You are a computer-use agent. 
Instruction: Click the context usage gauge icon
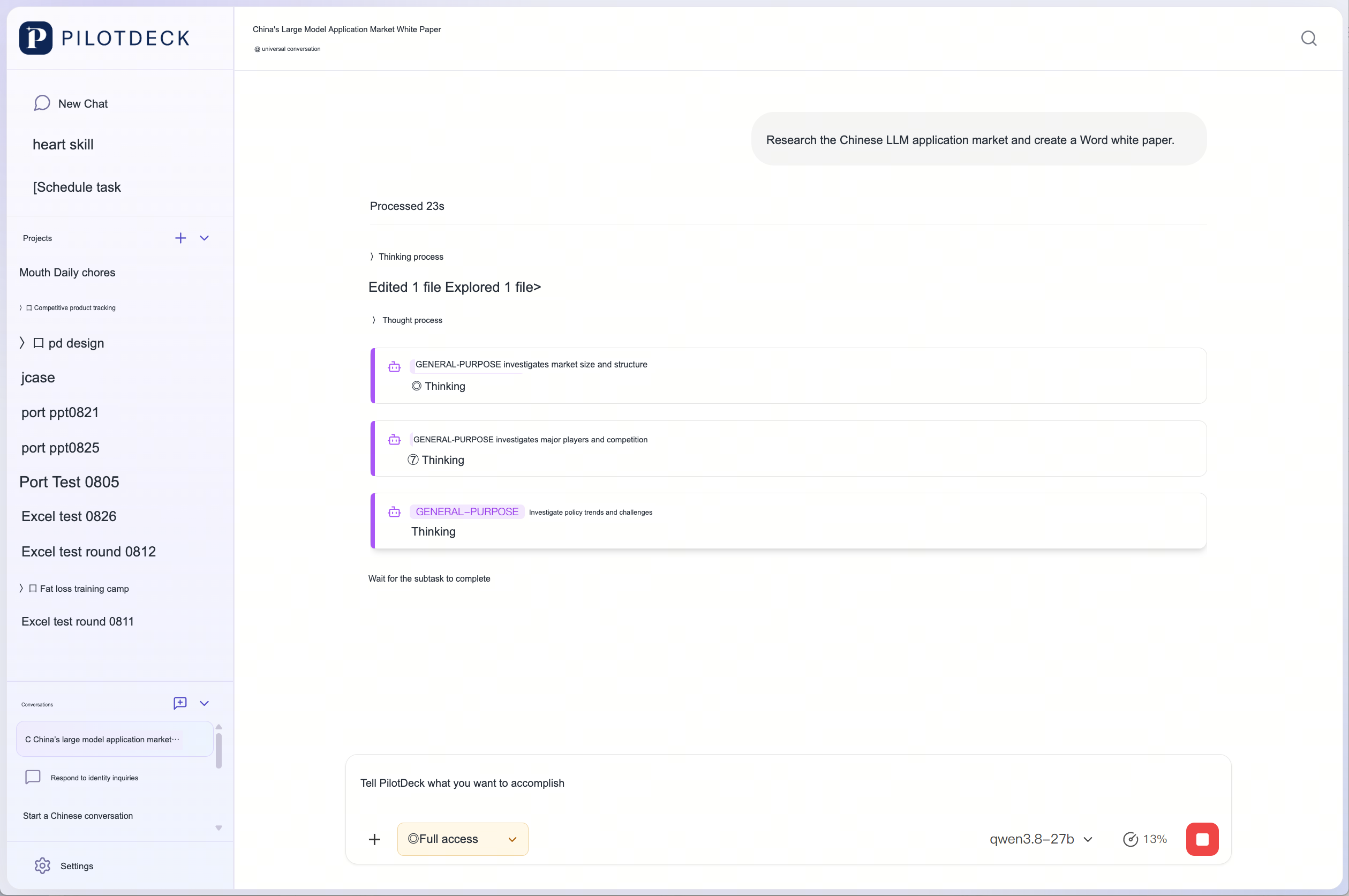click(1130, 839)
